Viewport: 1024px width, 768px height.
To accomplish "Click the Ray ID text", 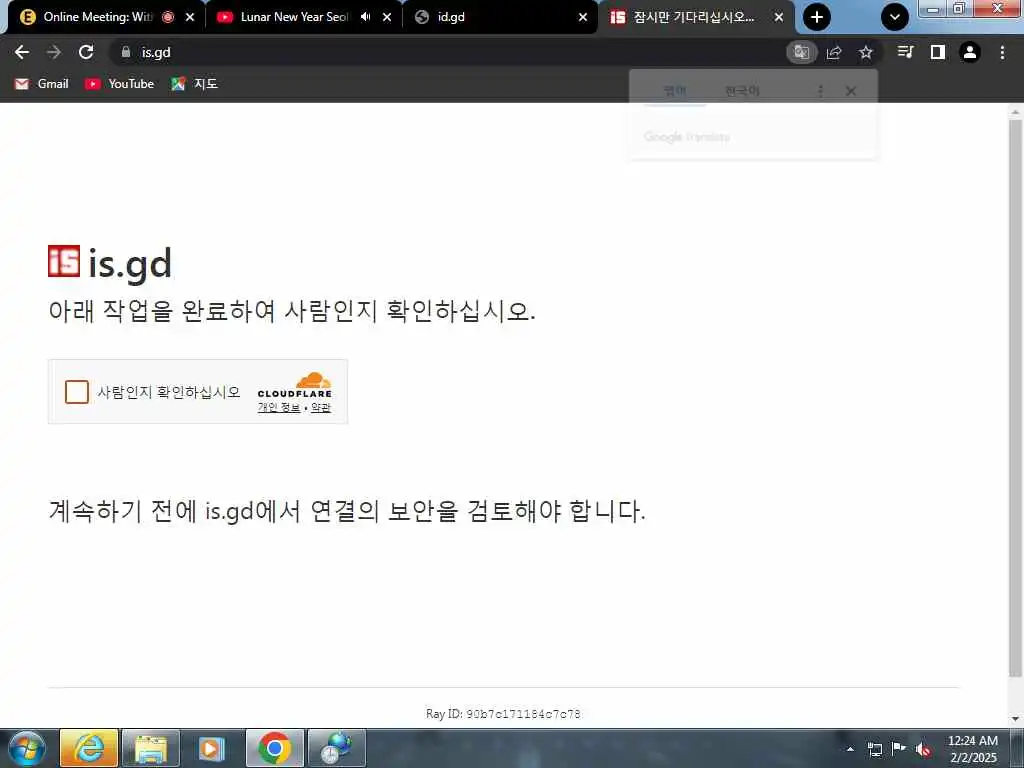I will [503, 714].
